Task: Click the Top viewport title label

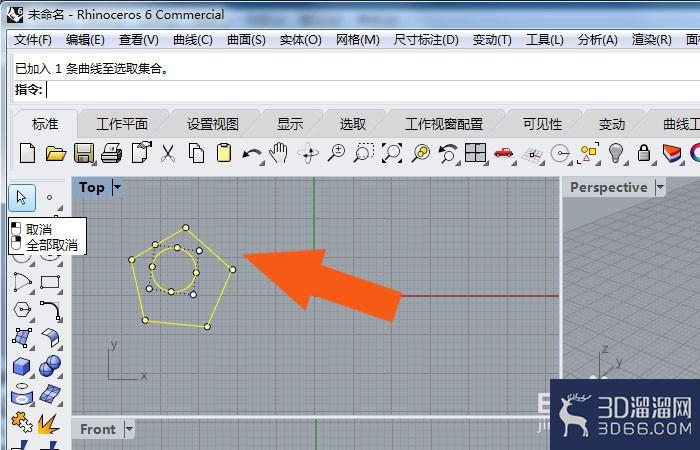Action: tap(92, 188)
